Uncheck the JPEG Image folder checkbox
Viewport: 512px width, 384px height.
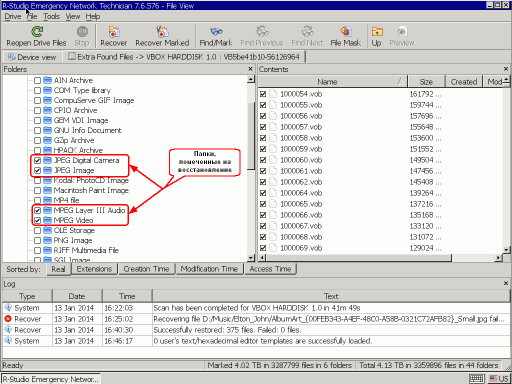[37, 170]
